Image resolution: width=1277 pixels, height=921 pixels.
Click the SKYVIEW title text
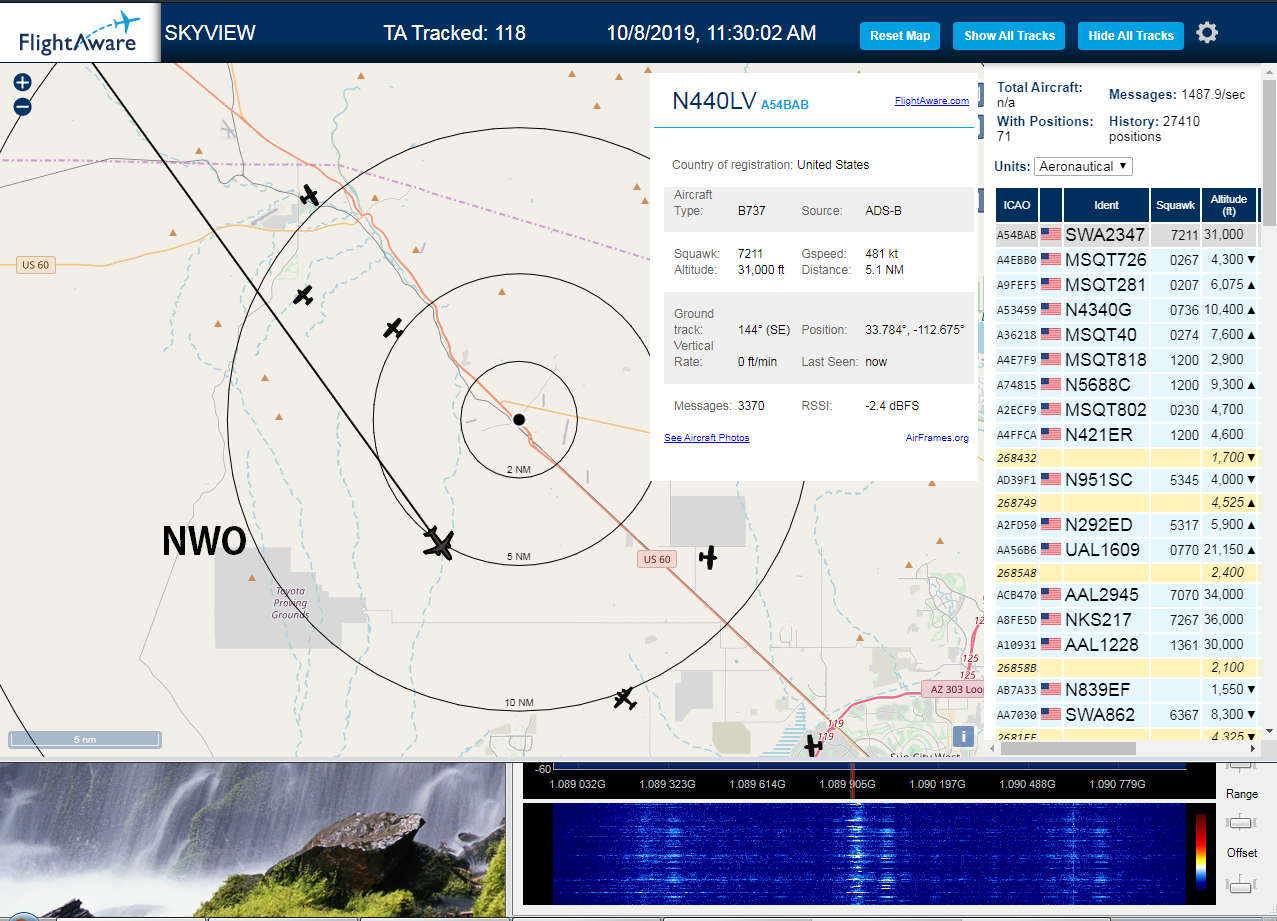210,33
